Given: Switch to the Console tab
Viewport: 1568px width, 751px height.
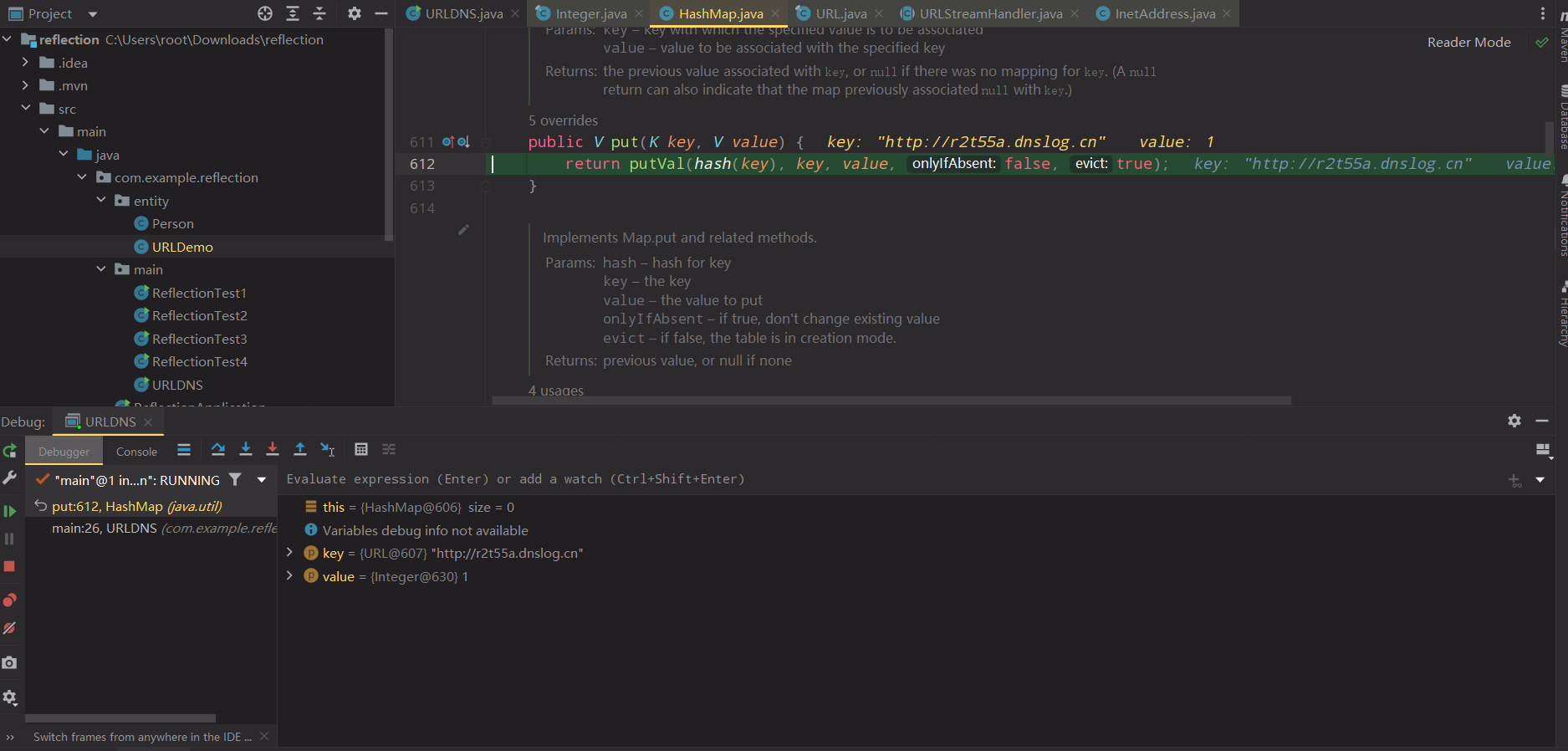Looking at the screenshot, I should [136, 452].
